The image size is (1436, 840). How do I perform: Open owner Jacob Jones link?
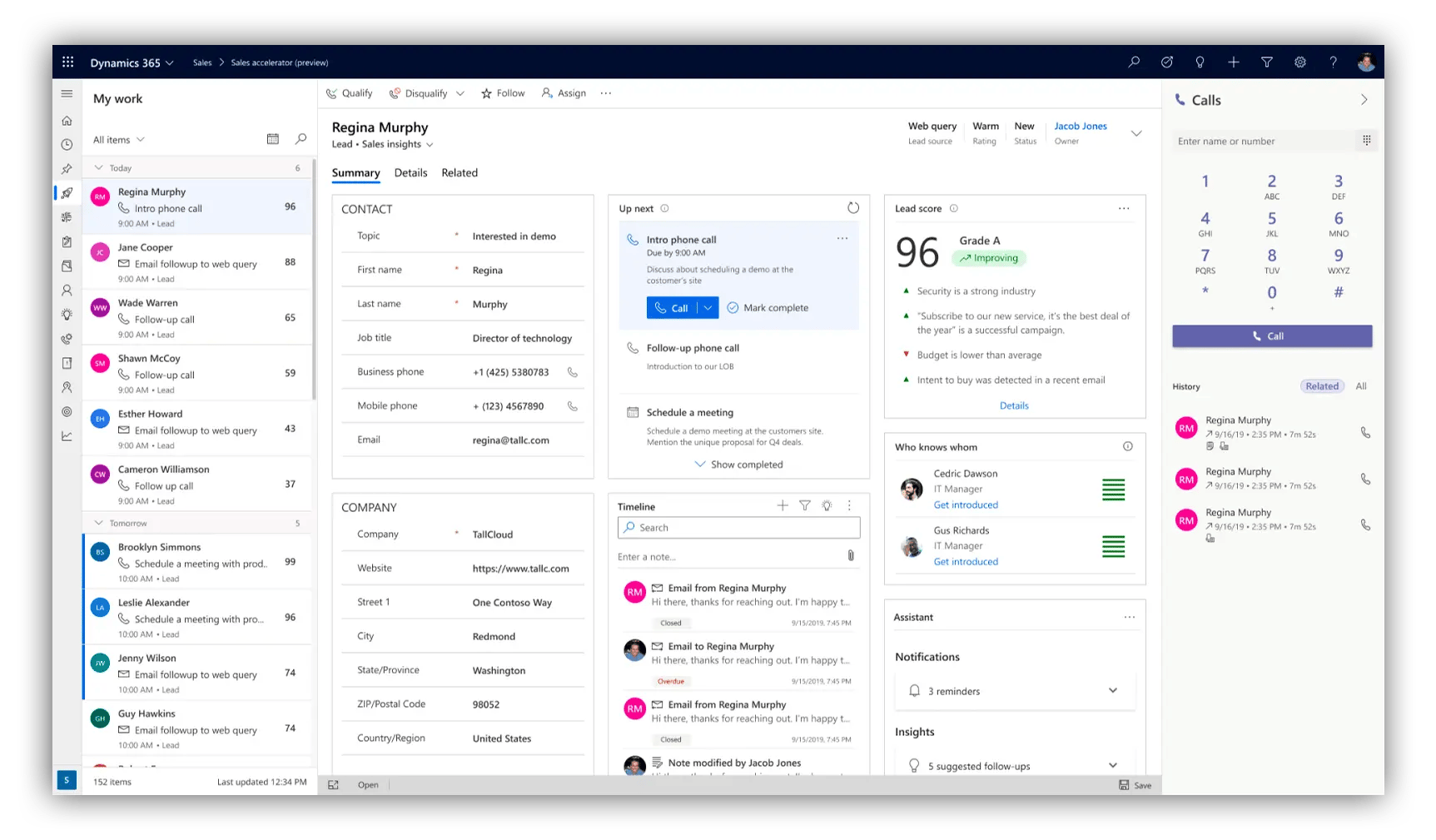(x=1081, y=127)
